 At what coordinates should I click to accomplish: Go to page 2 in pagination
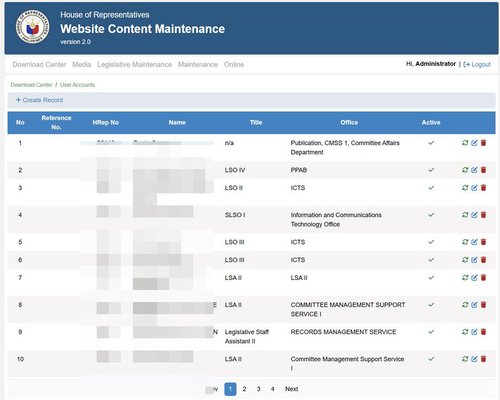click(244, 389)
